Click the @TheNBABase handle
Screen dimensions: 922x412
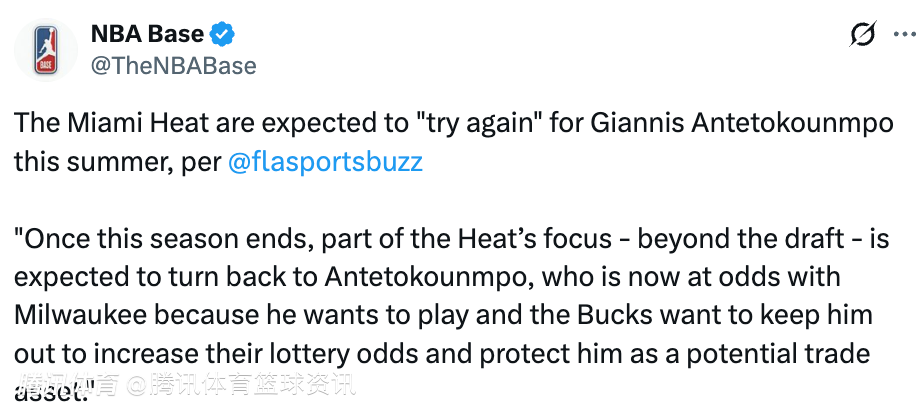(x=174, y=66)
